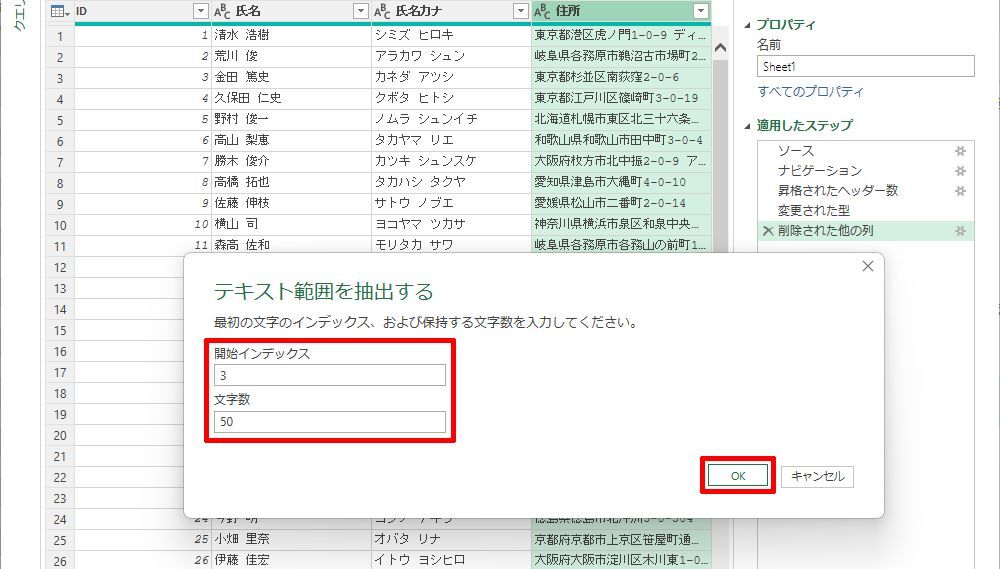1000x569 pixels.
Task: Open settings gear for ソース step
Action: (960, 151)
